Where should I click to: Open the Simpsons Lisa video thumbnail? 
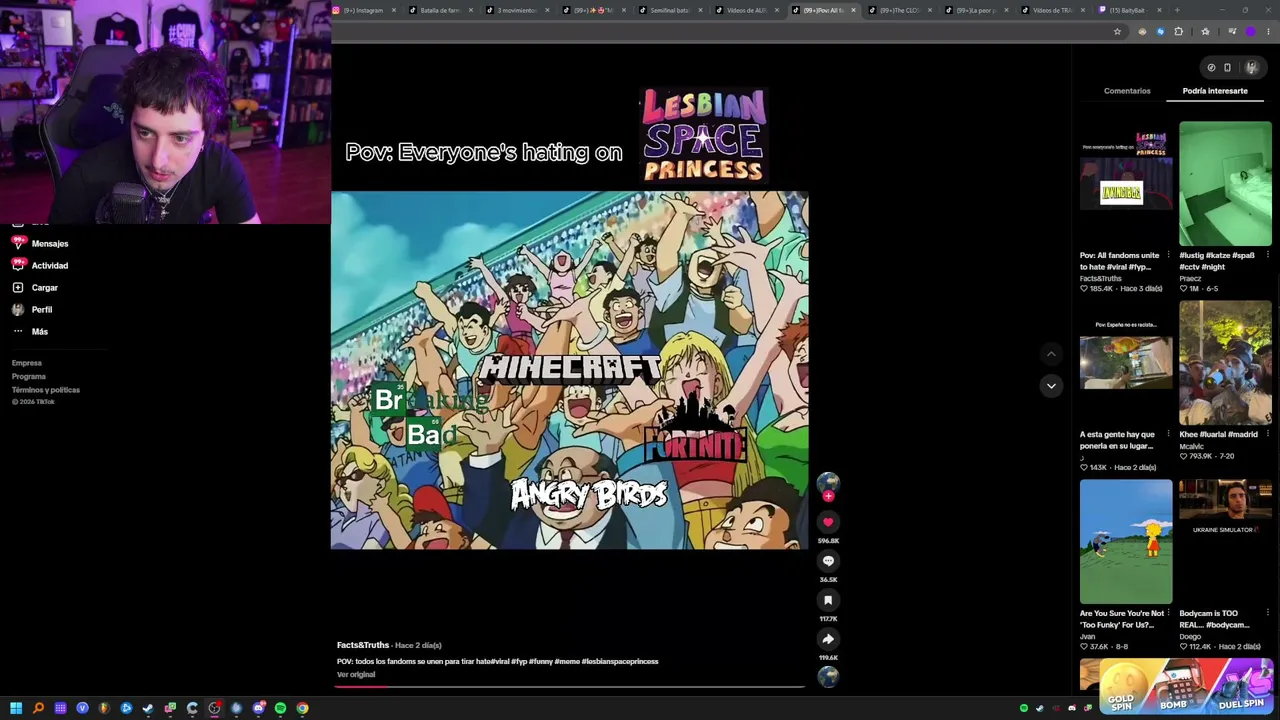tap(1126, 542)
